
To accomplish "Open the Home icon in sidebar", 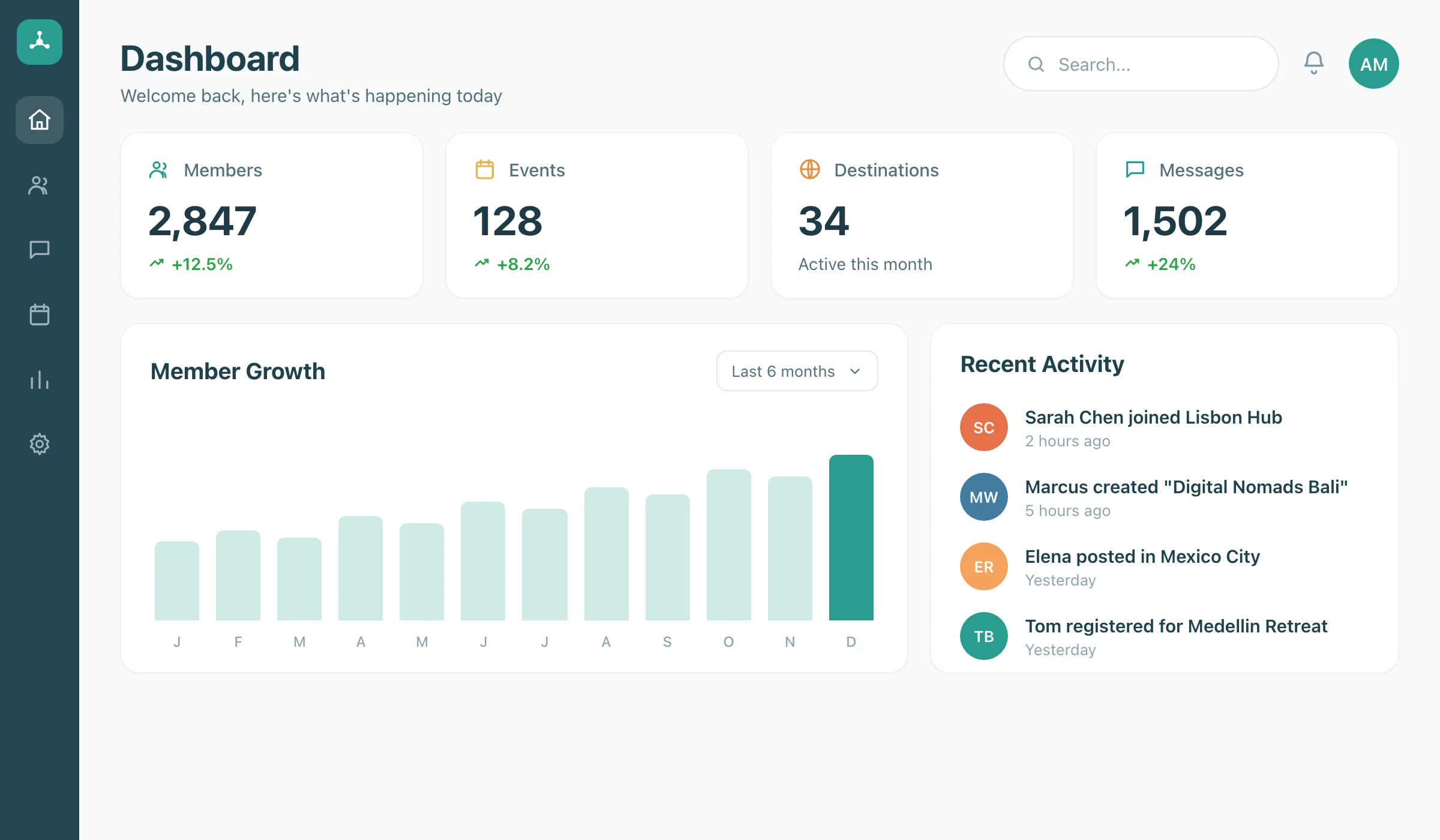I will 40,120.
